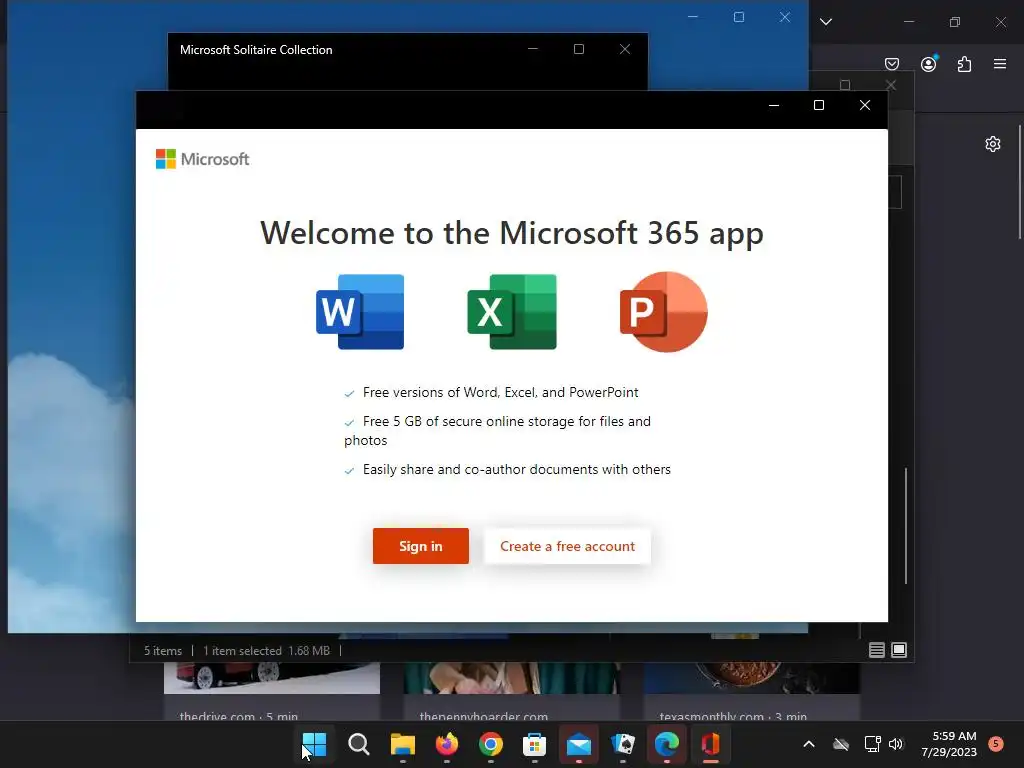
Task: Open File Explorer from taskbar
Action: pos(403,744)
